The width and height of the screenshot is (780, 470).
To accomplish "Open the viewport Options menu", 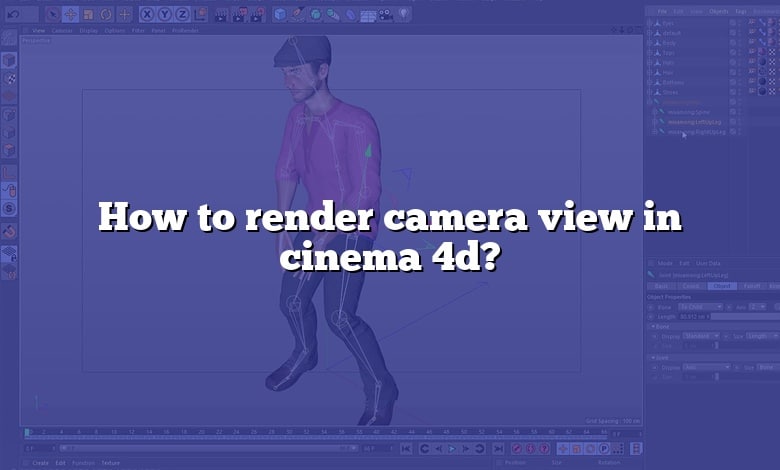I will click(115, 30).
